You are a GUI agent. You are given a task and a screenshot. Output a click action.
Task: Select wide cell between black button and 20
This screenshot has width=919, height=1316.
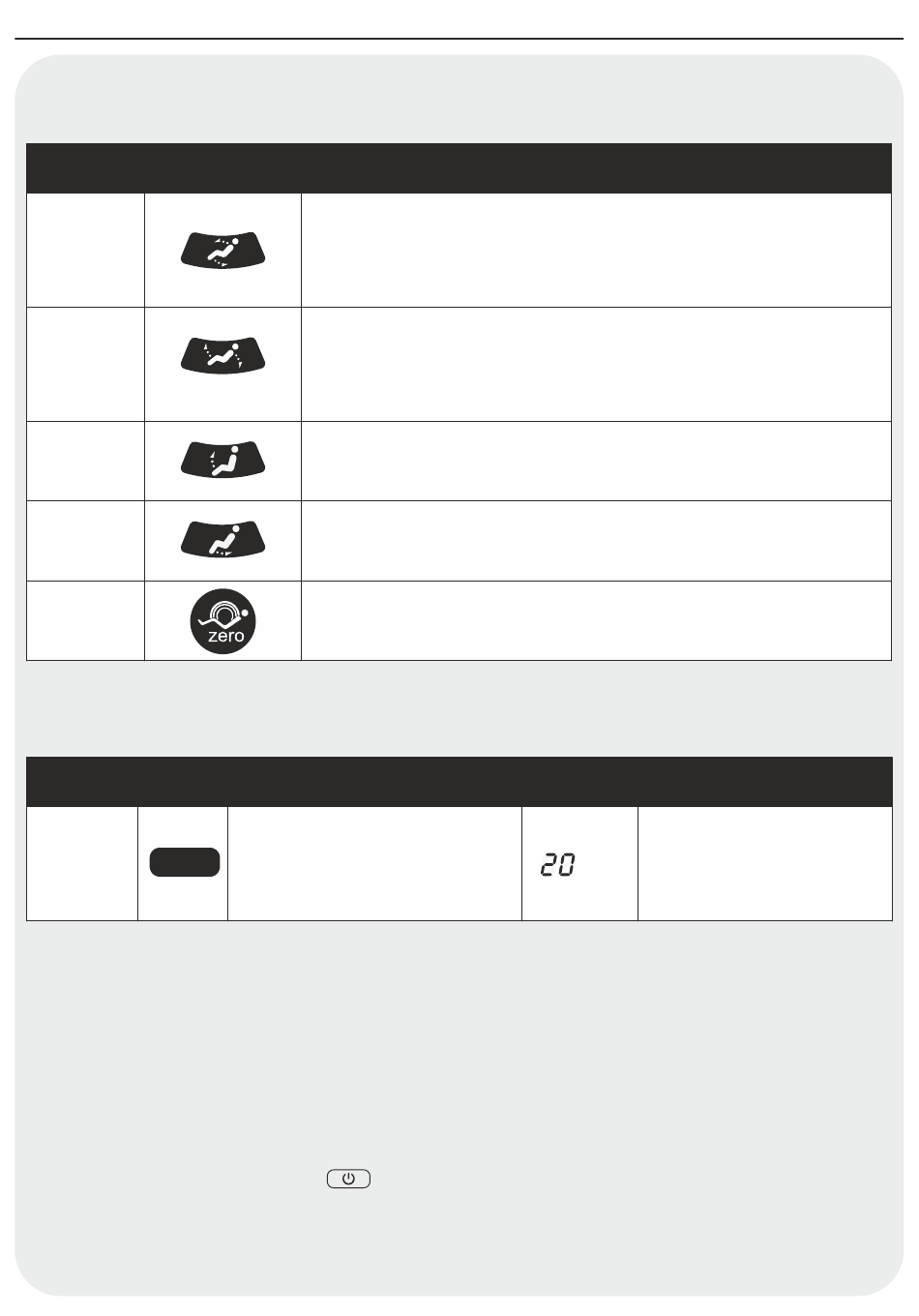pos(374,863)
